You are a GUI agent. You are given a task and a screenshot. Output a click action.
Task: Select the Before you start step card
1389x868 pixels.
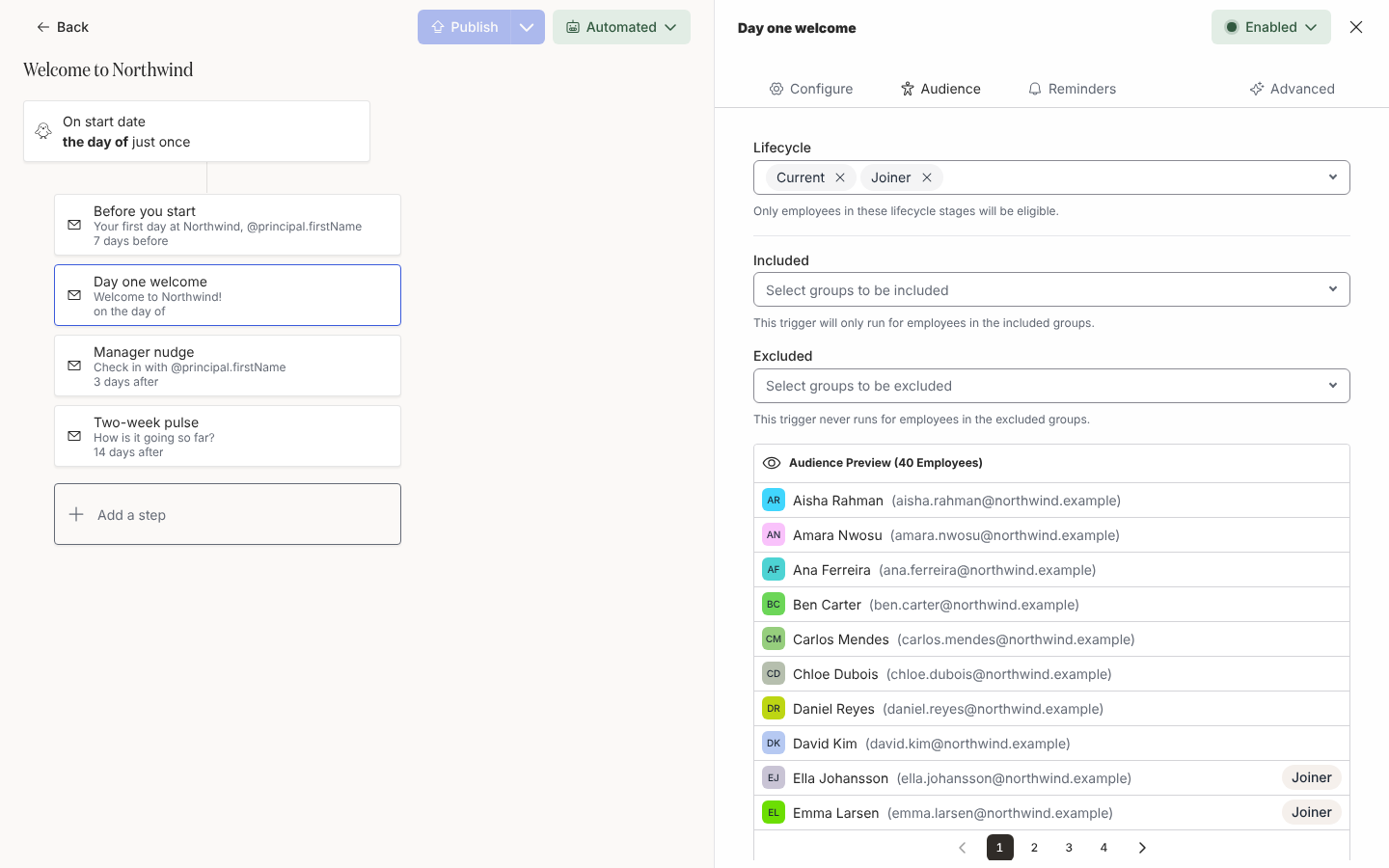point(228,225)
